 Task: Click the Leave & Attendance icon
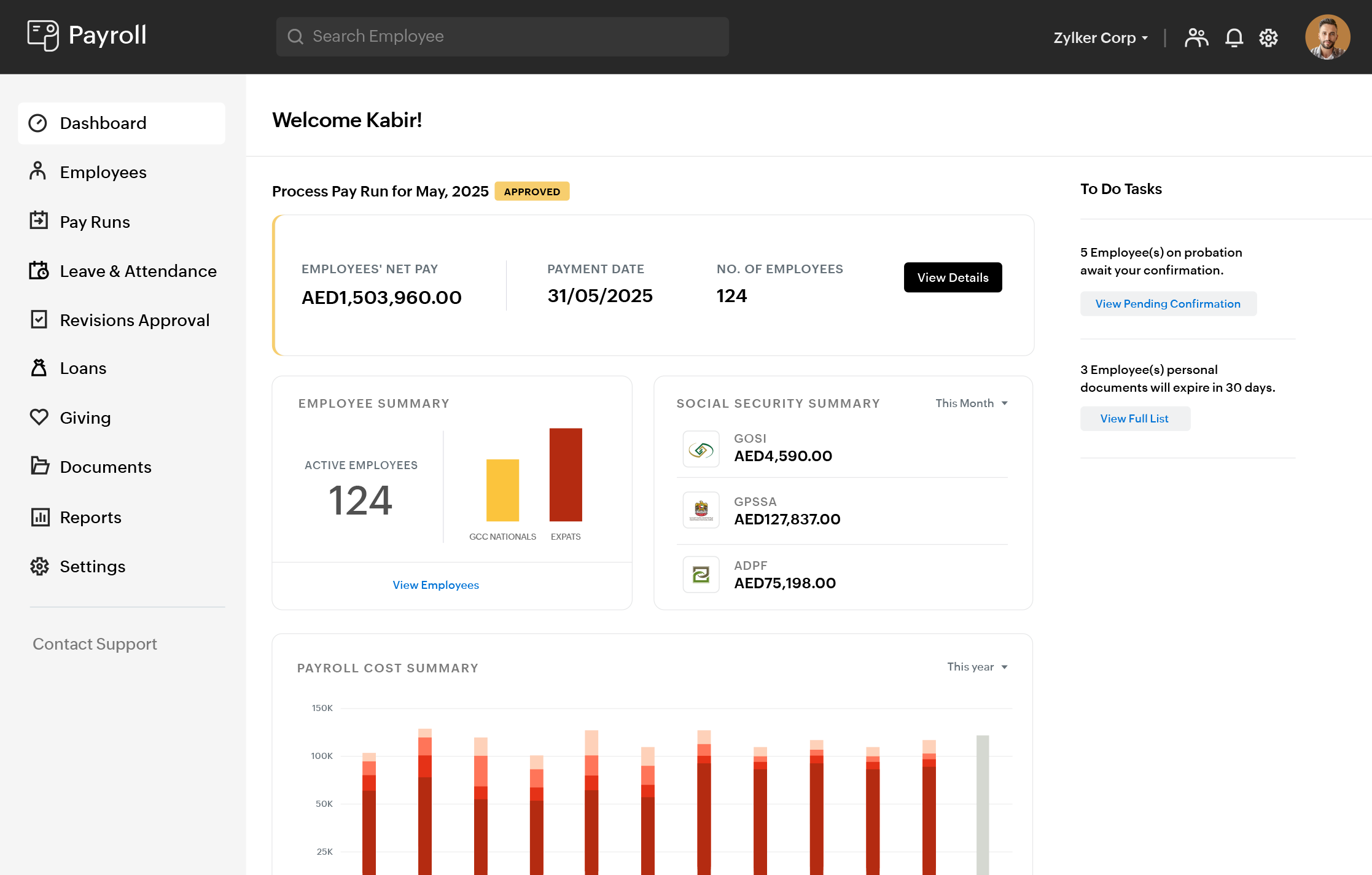[38, 270]
